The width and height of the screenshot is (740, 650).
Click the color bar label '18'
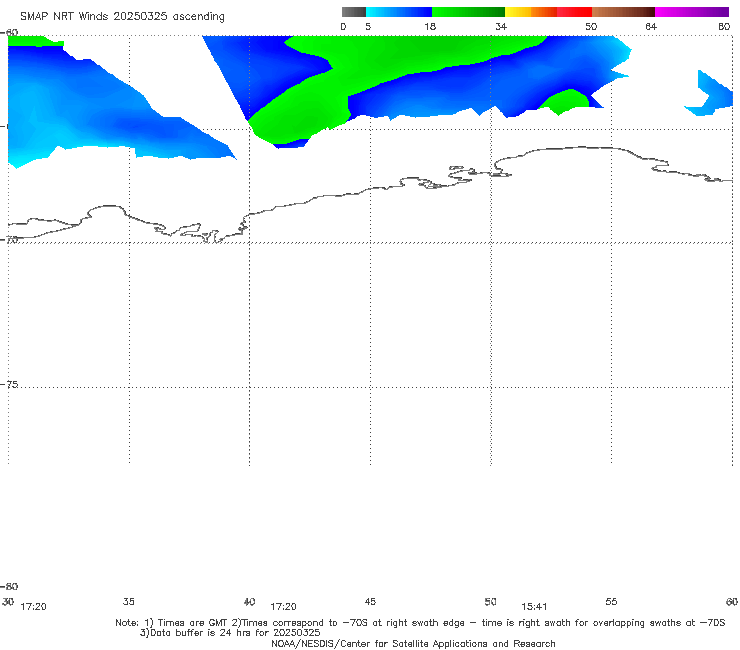pos(430,26)
